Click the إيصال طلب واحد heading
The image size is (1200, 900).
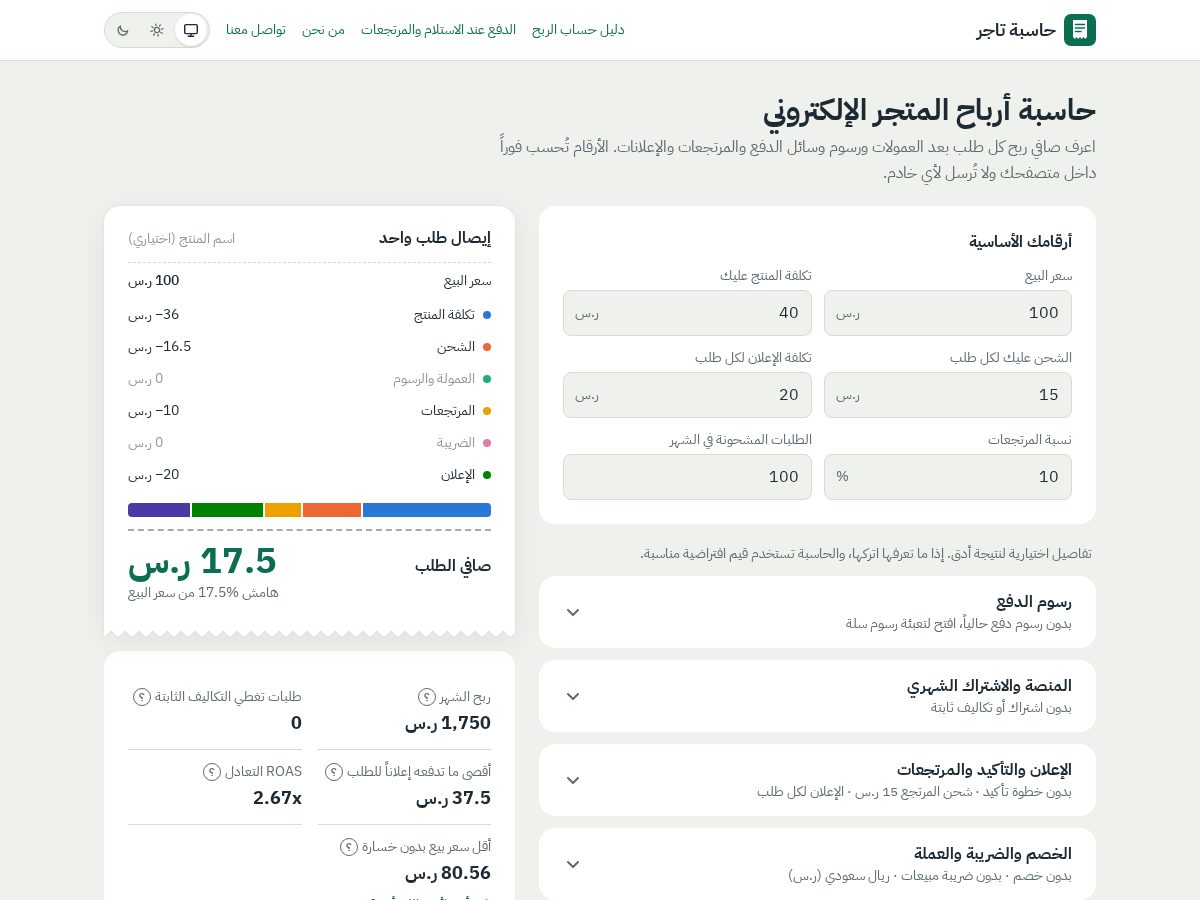click(435, 238)
